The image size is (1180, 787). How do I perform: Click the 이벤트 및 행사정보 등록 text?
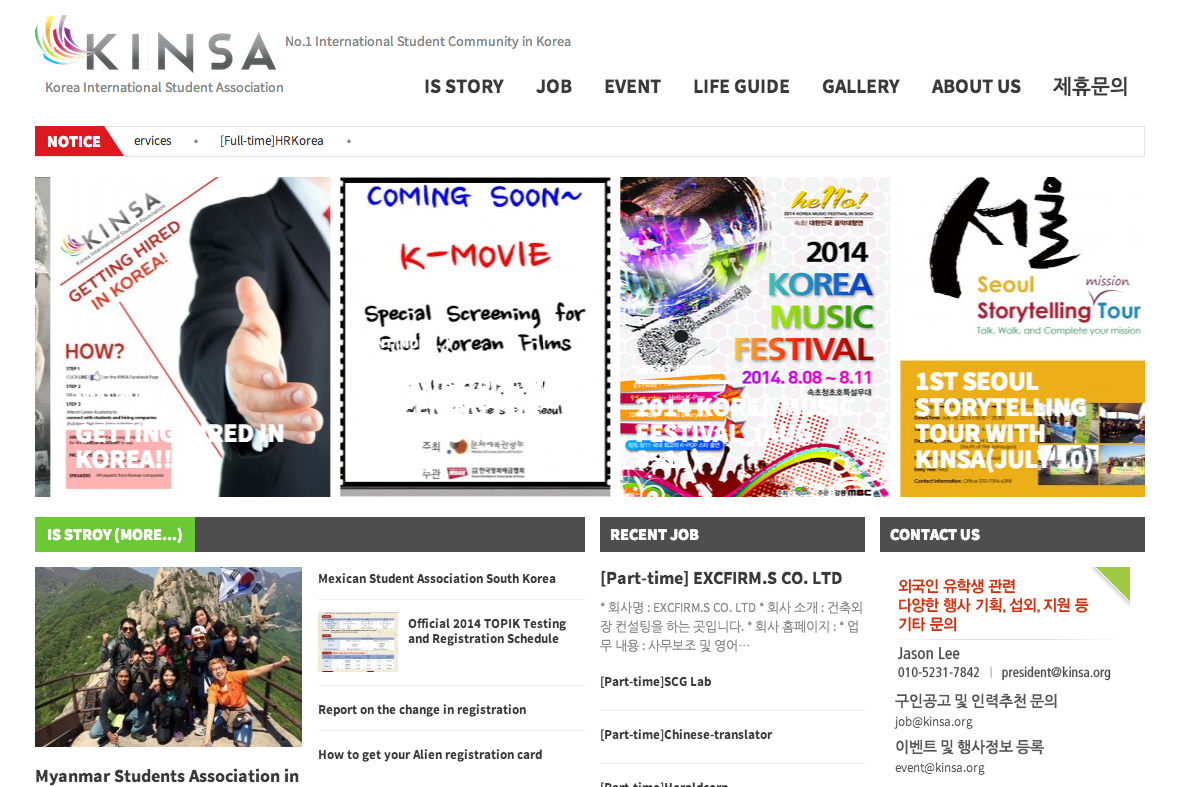(x=969, y=747)
